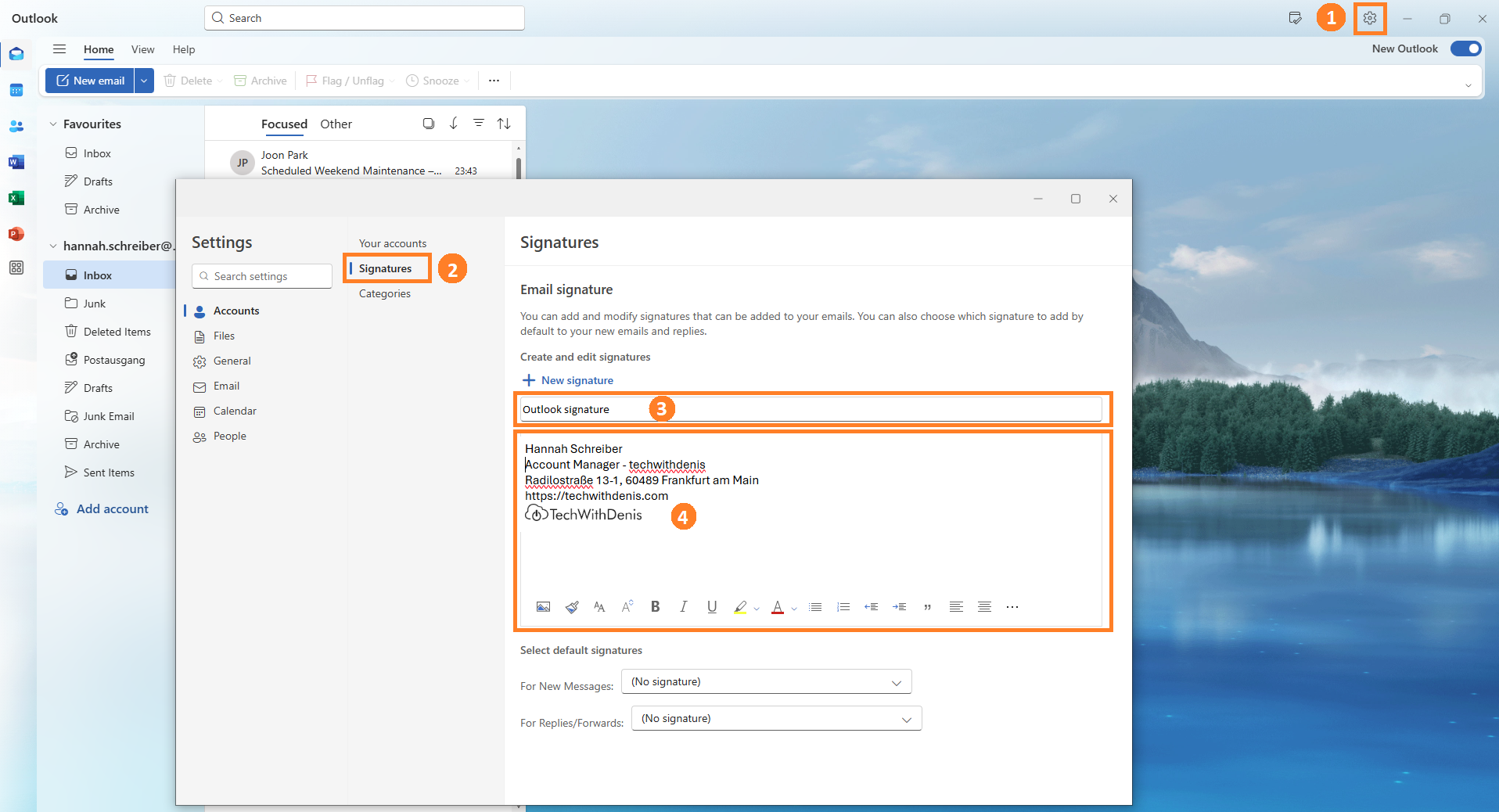Screen dimensions: 1499x812
Task: Click Add account link
Action: point(102,508)
